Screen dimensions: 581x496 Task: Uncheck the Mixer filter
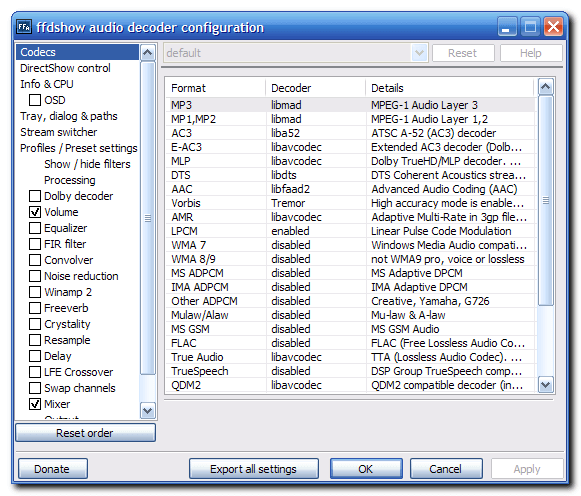[35, 404]
